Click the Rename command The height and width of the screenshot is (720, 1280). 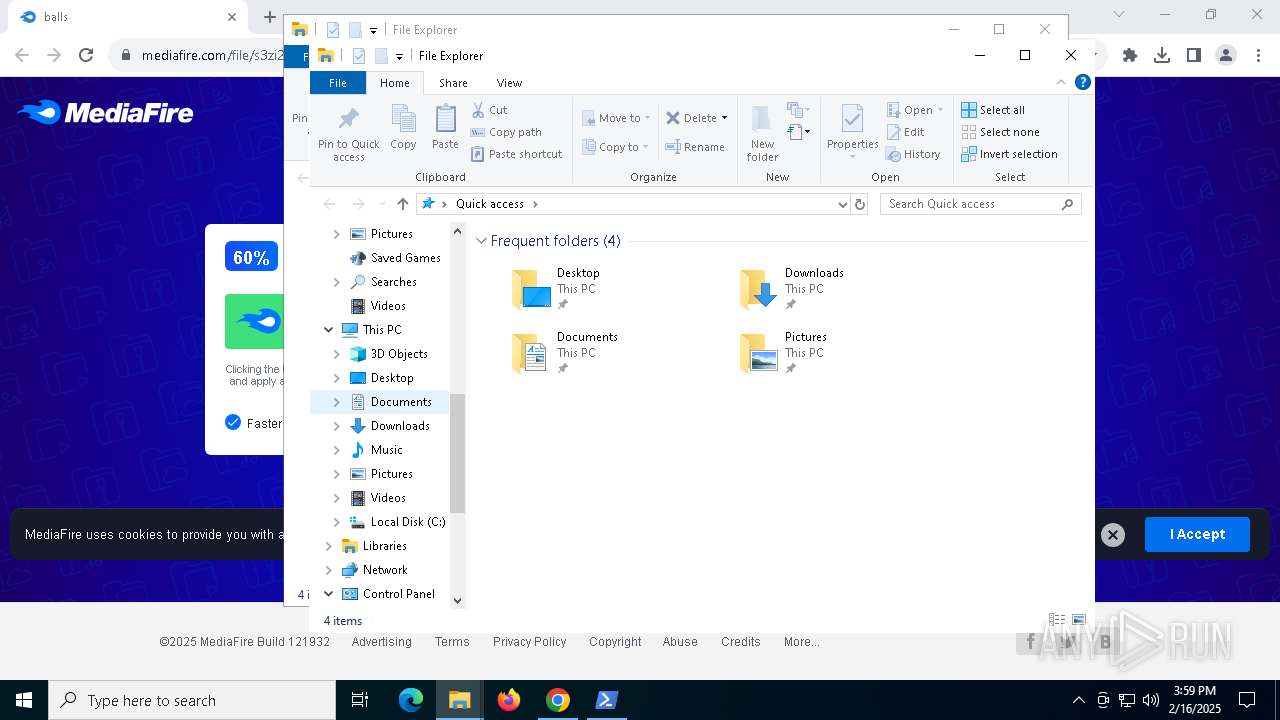(695, 147)
